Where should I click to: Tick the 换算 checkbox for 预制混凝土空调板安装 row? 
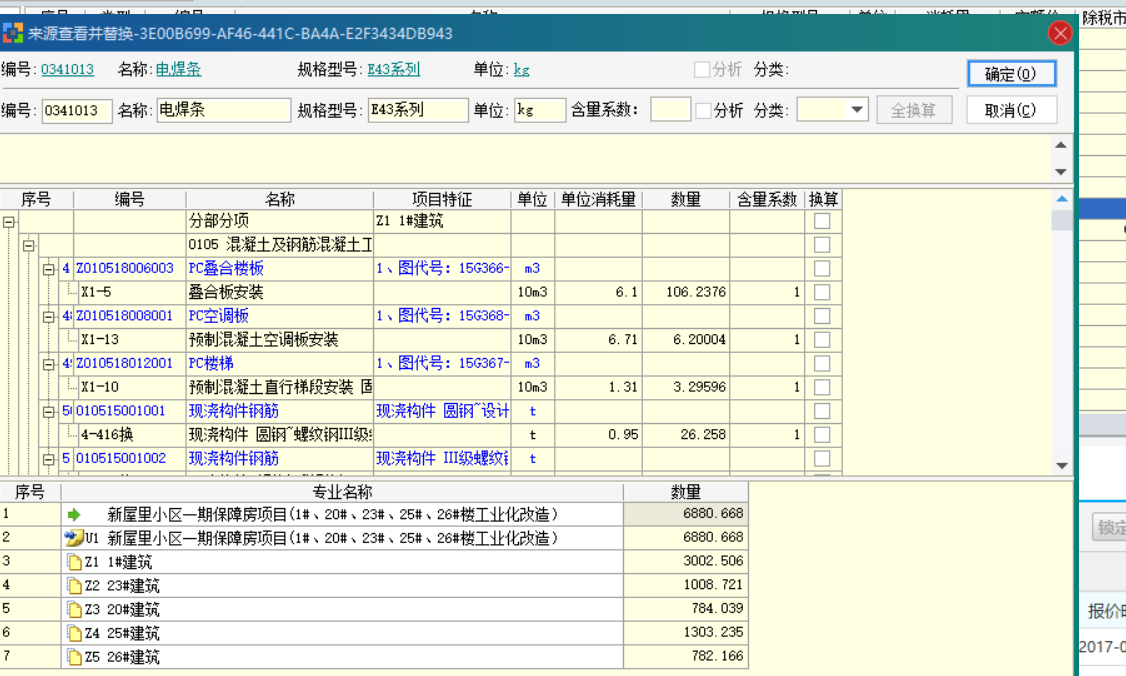pyautogui.click(x=822, y=340)
